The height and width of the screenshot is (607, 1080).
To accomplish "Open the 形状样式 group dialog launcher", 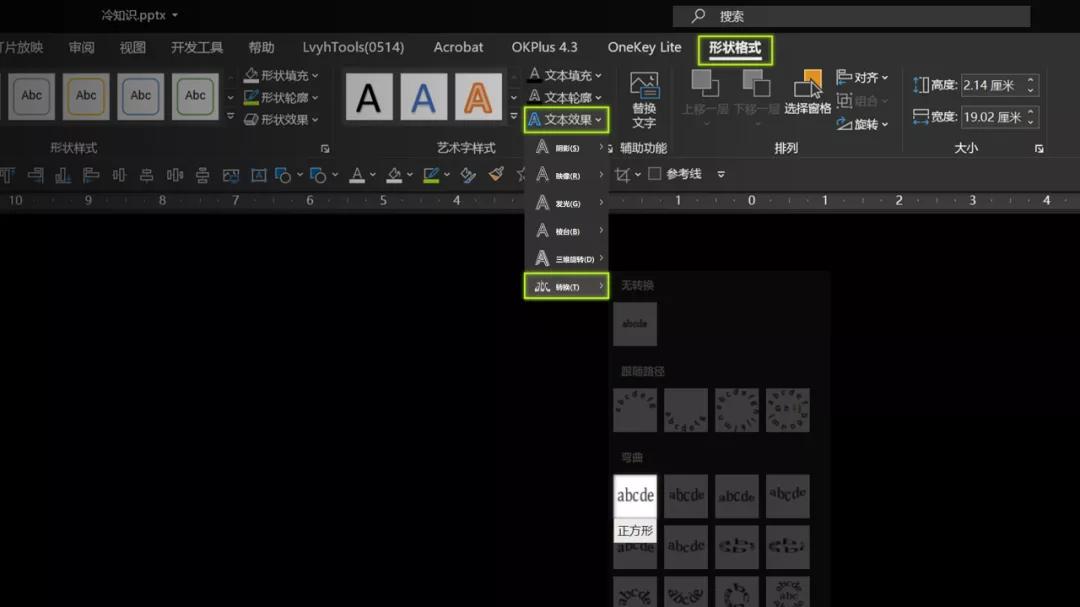I will (325, 148).
